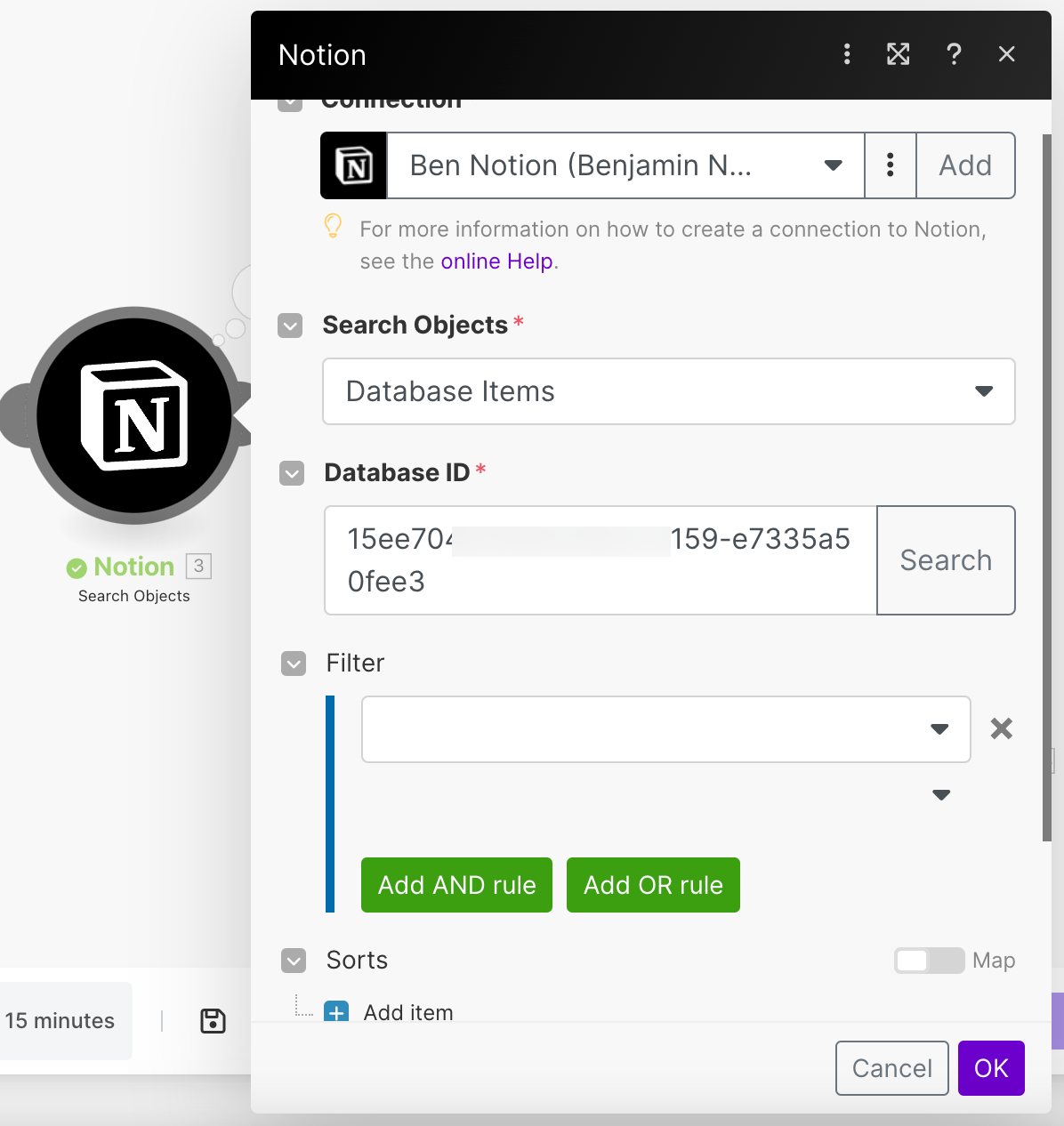The height and width of the screenshot is (1126, 1064).
Task: Select the Notion module node on canvas
Action: pyautogui.click(x=134, y=414)
